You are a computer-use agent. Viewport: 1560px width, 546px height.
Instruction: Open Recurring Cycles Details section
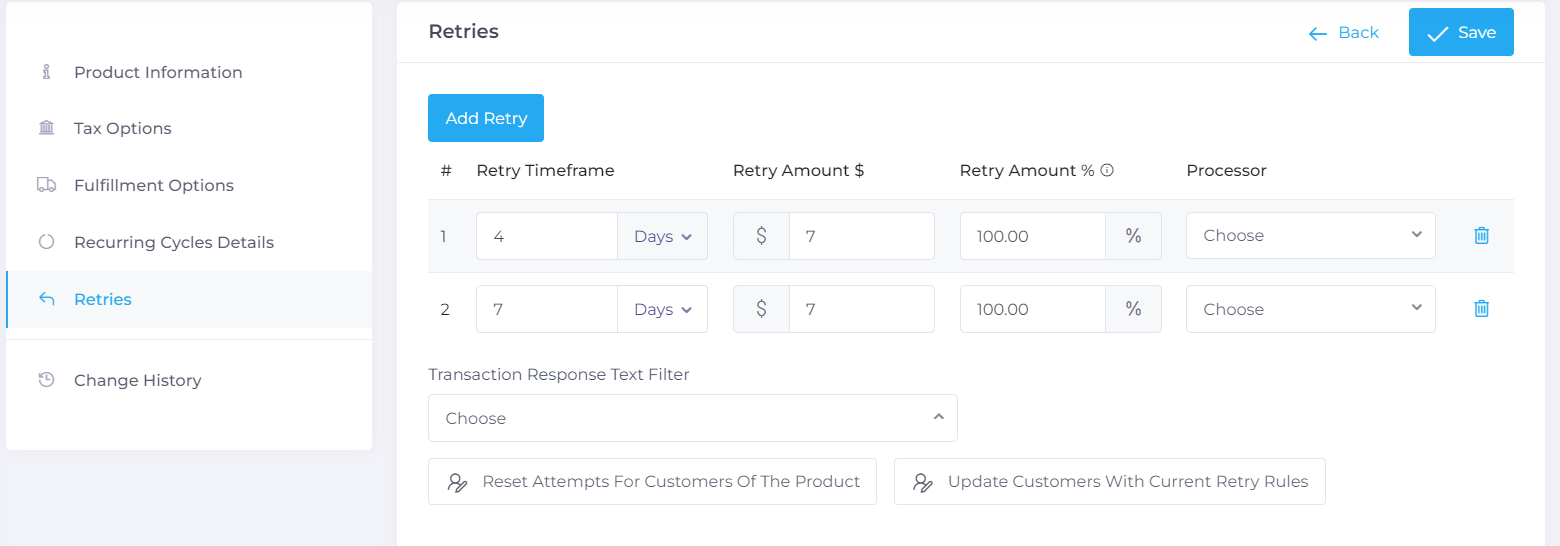(189, 242)
